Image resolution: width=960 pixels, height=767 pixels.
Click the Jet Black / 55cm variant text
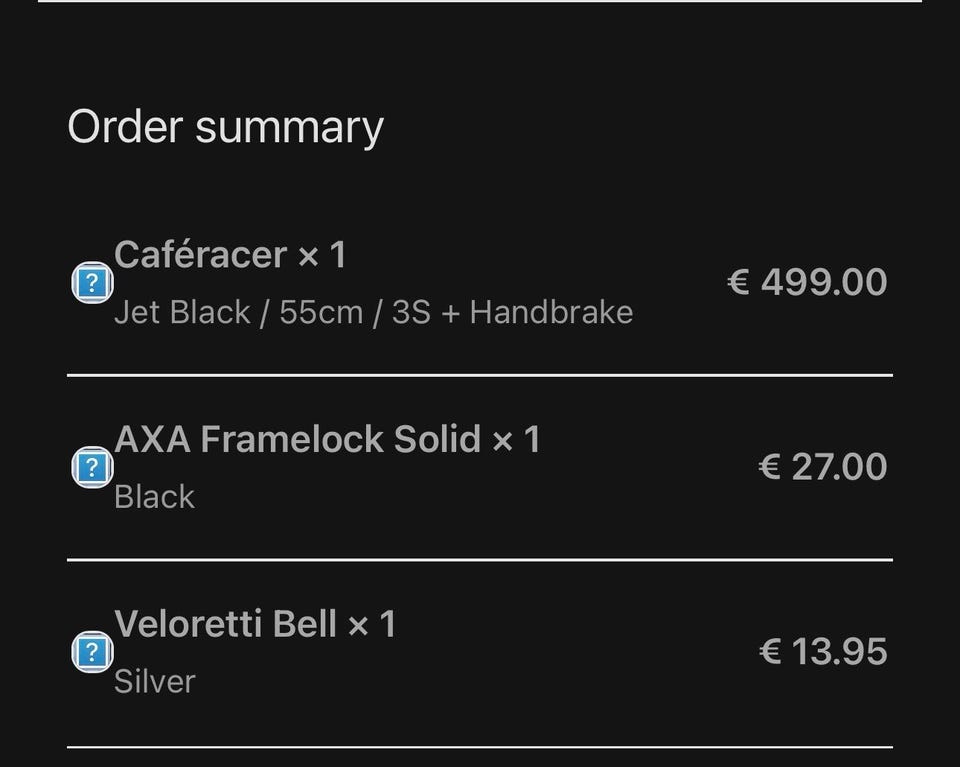[373, 312]
